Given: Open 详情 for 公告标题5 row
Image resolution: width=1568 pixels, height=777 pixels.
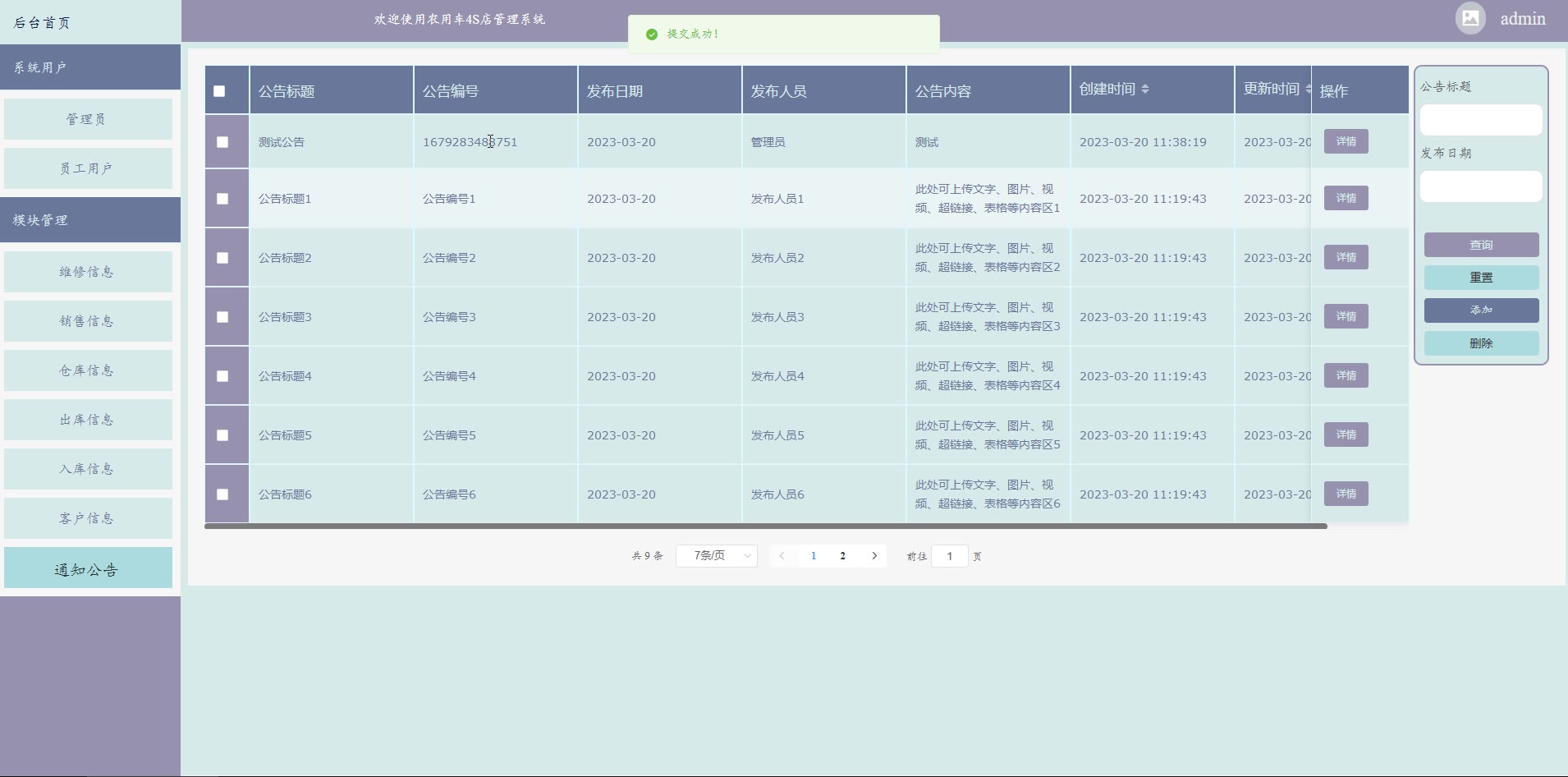Looking at the screenshot, I should 1346,434.
